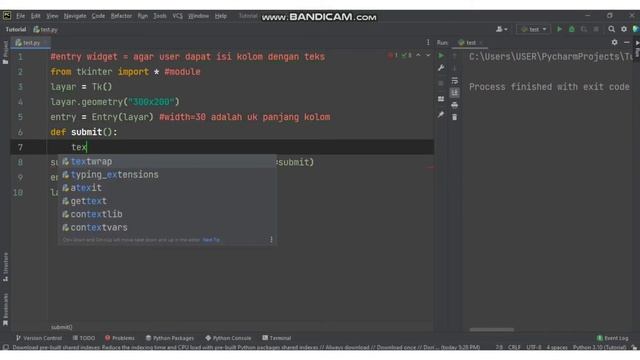Click the wrench icon in Run panel
The width and height of the screenshot is (640, 360).
click(441, 68)
